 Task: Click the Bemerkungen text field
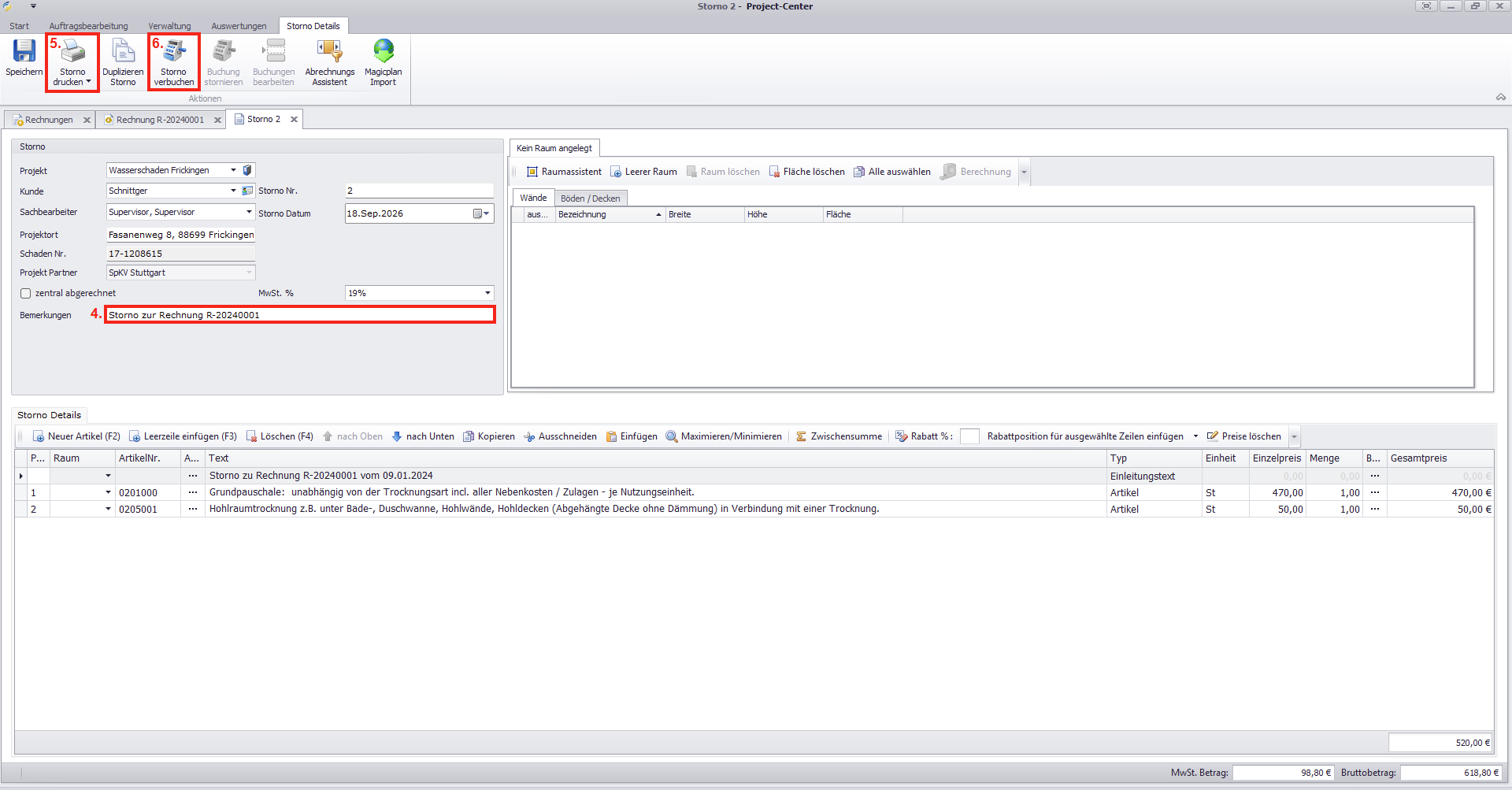[x=299, y=315]
